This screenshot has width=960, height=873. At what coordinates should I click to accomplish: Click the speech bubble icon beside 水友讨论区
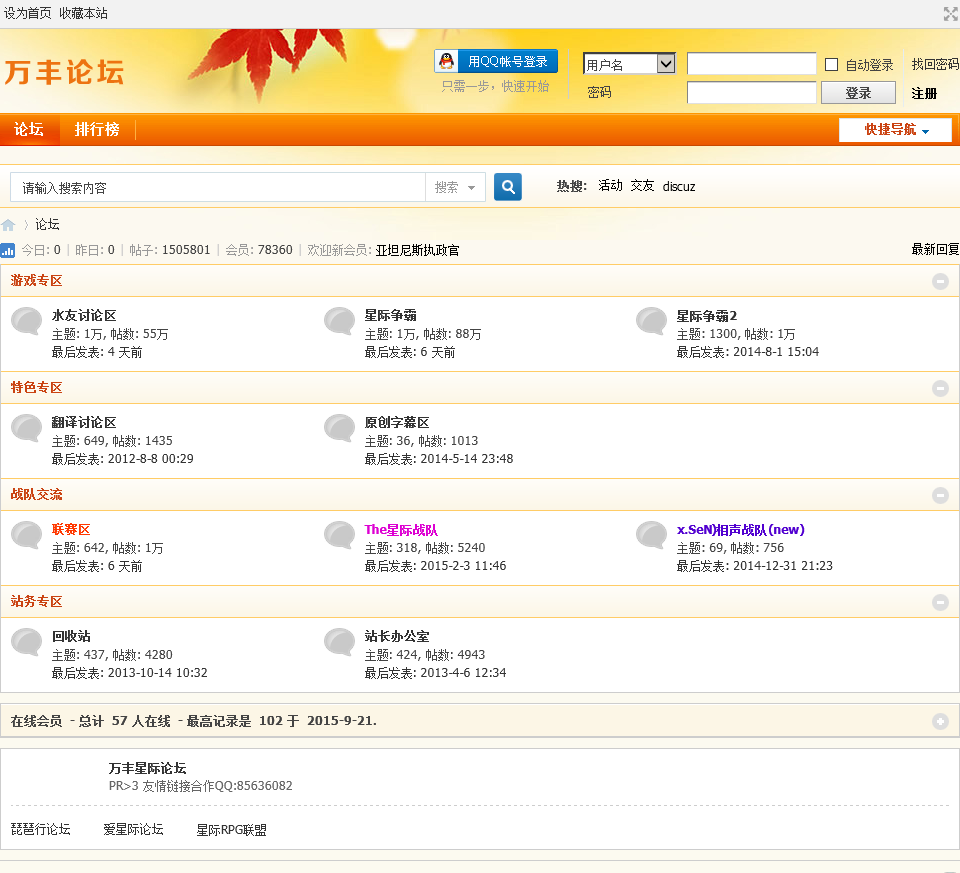27,321
